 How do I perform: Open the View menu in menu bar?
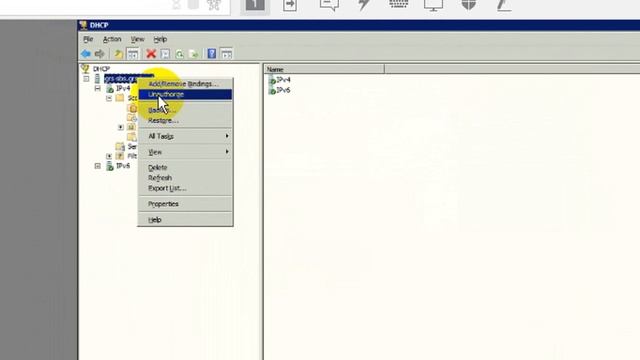click(138, 39)
